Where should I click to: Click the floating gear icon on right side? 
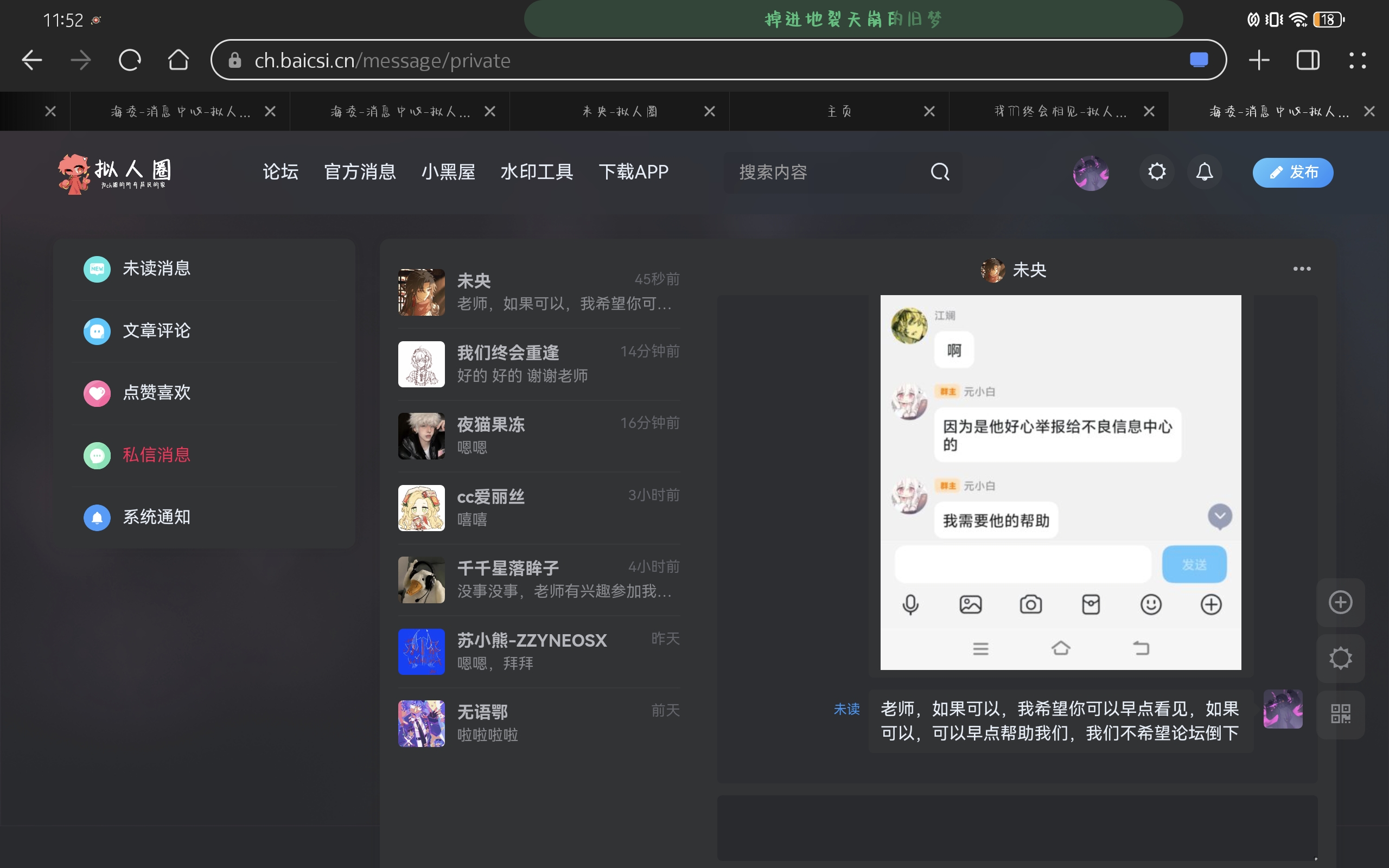(x=1340, y=658)
